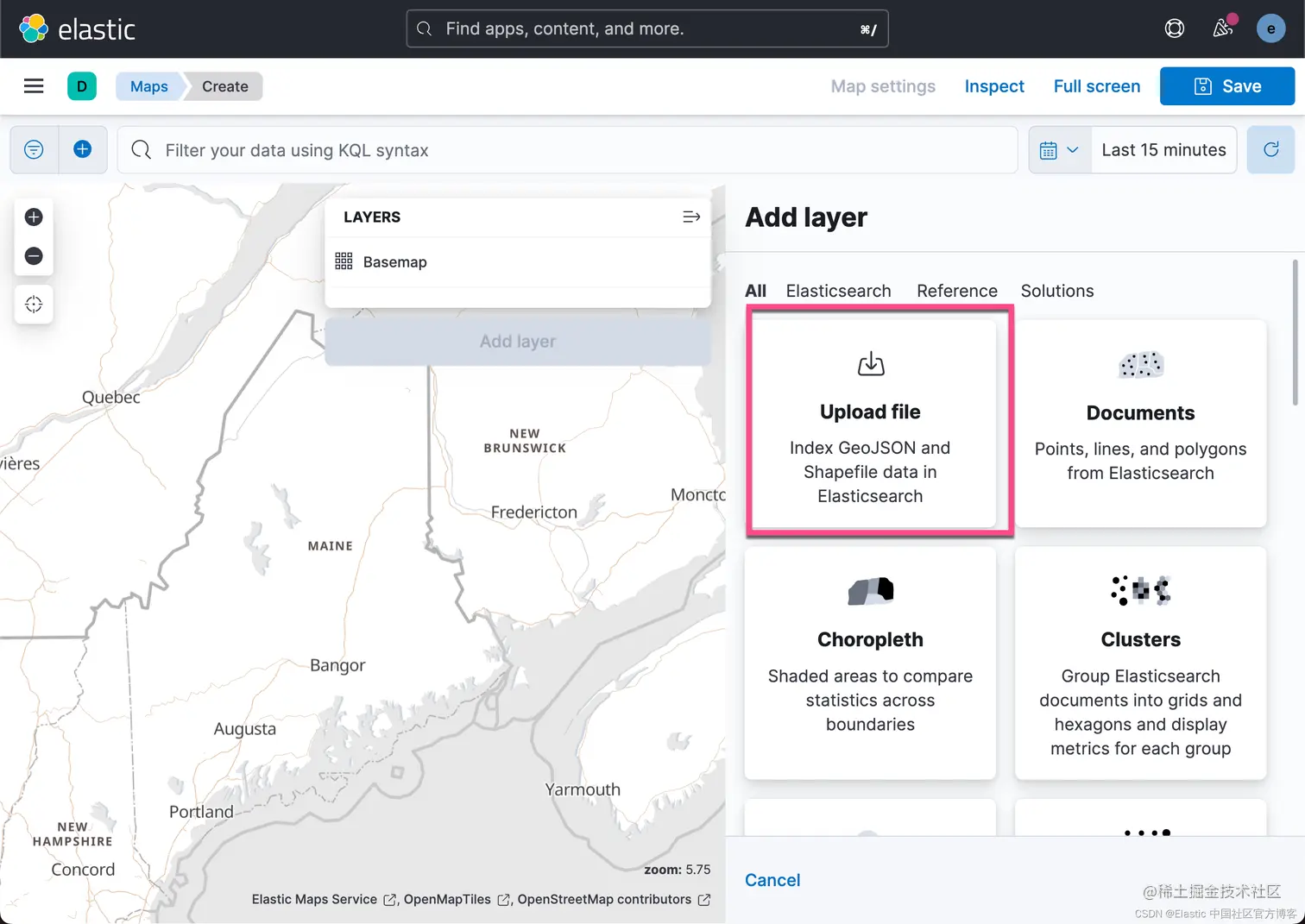The height and width of the screenshot is (924, 1305).
Task: Zoom in on the map
Action: [x=34, y=217]
